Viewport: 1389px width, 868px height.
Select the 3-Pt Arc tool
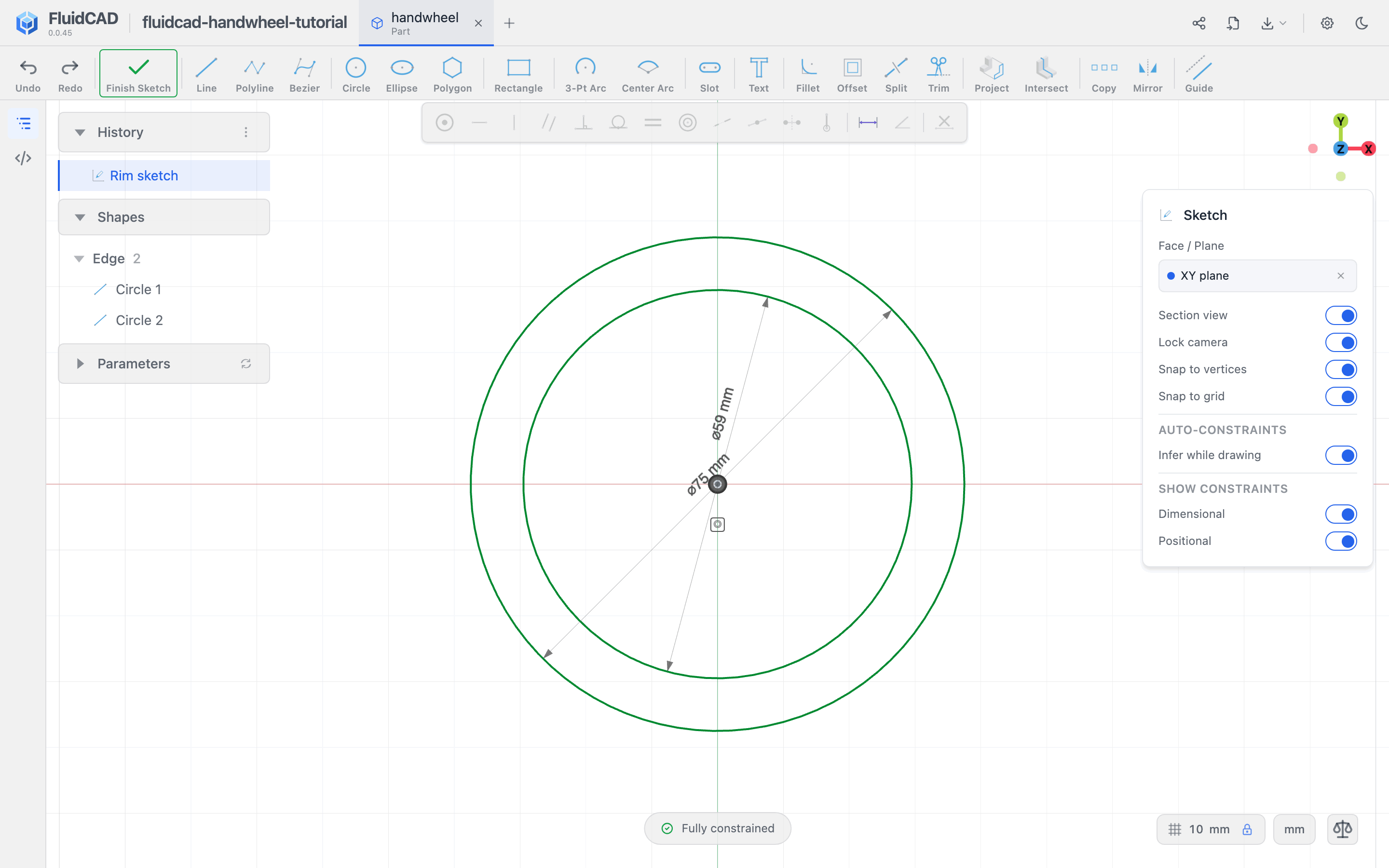pyautogui.click(x=586, y=74)
